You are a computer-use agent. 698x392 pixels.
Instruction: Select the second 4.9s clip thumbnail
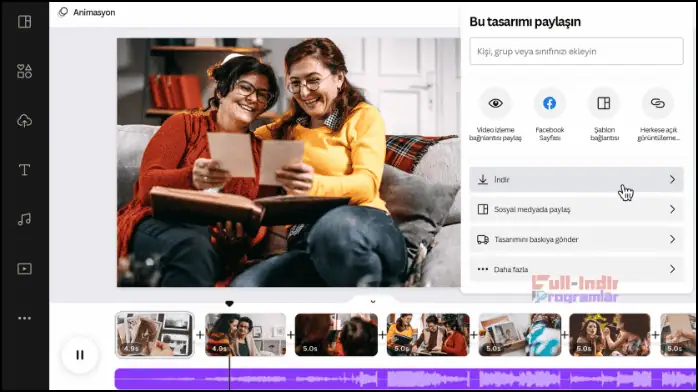tap(245, 335)
